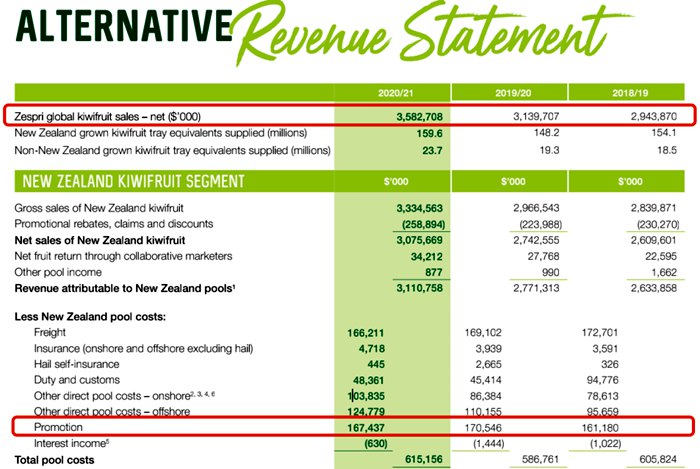The image size is (700, 469).
Task: Select total pool costs value 605,824
Action: coord(658,459)
